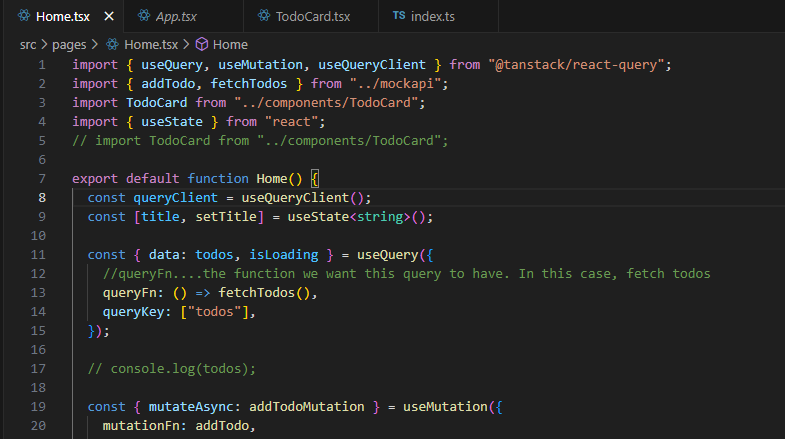785x439 pixels.
Task: Click setTitle on line 9
Action: (x=226, y=217)
